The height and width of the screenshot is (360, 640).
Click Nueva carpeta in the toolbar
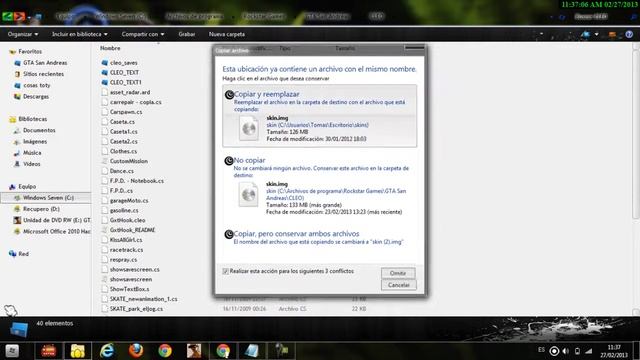pyautogui.click(x=227, y=34)
